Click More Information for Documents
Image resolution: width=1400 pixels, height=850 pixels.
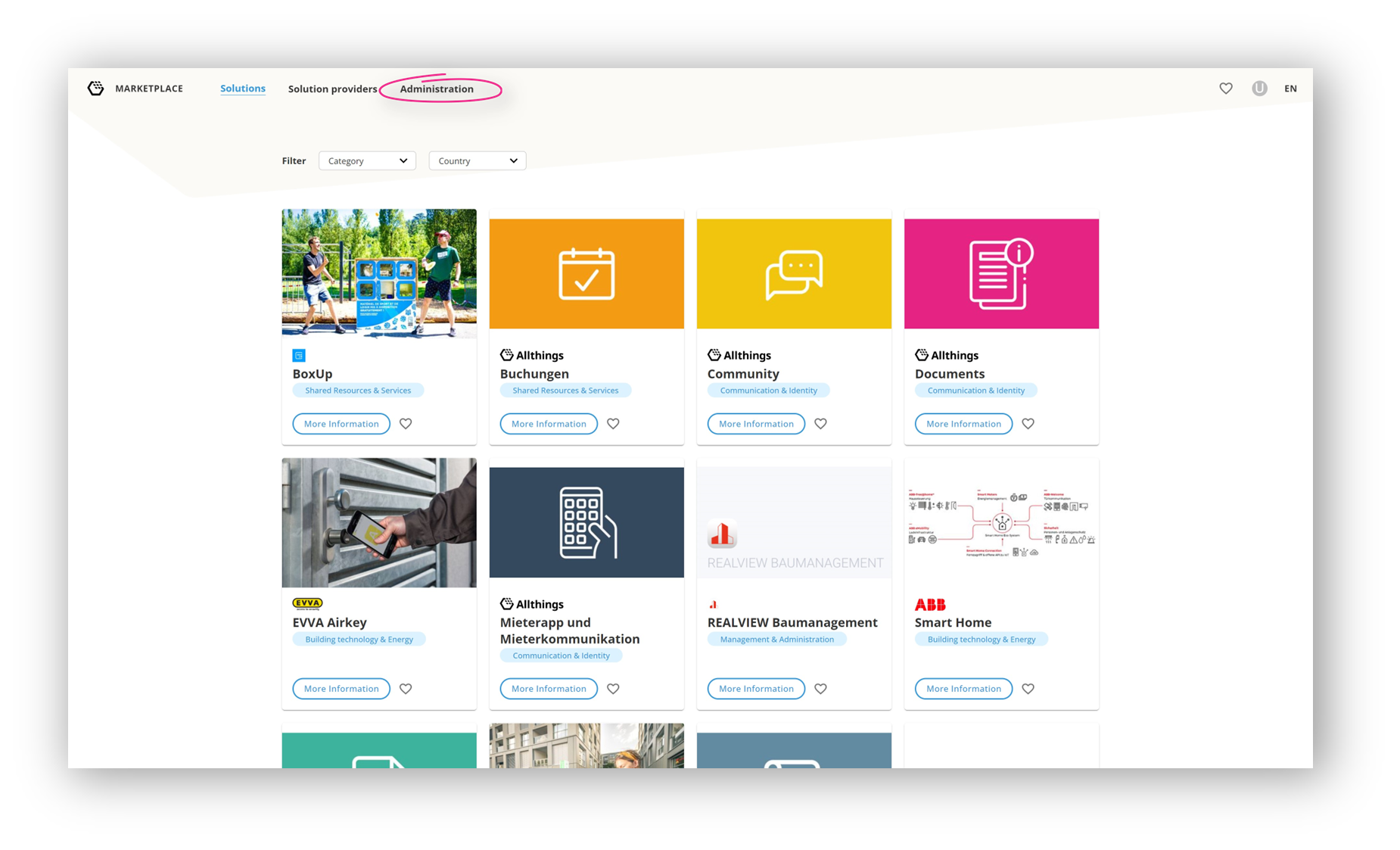[963, 424]
